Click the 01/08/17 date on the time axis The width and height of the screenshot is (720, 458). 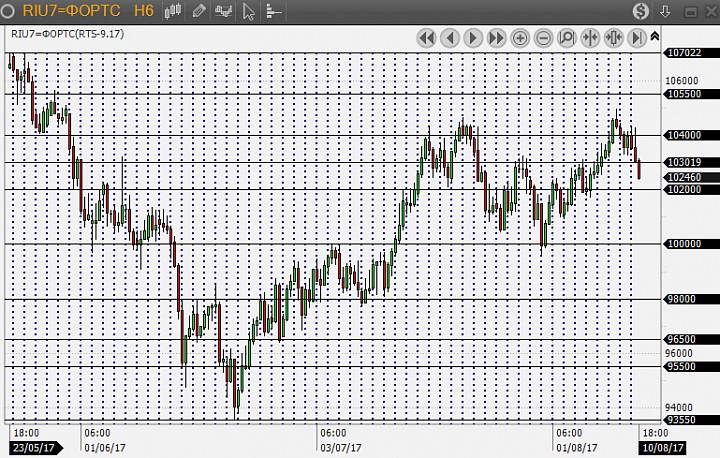(577, 447)
